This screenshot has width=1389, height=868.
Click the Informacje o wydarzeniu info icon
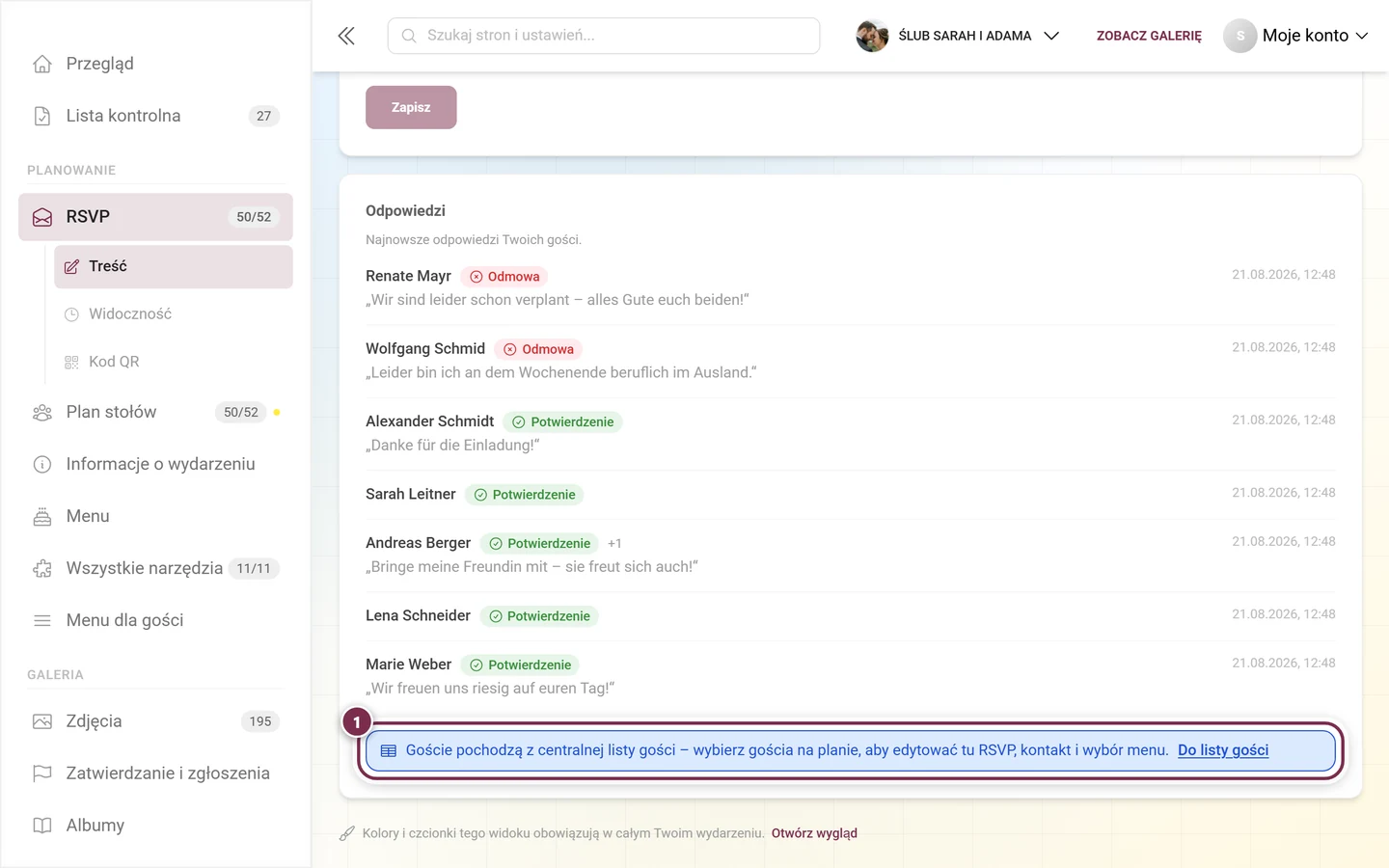(x=42, y=464)
